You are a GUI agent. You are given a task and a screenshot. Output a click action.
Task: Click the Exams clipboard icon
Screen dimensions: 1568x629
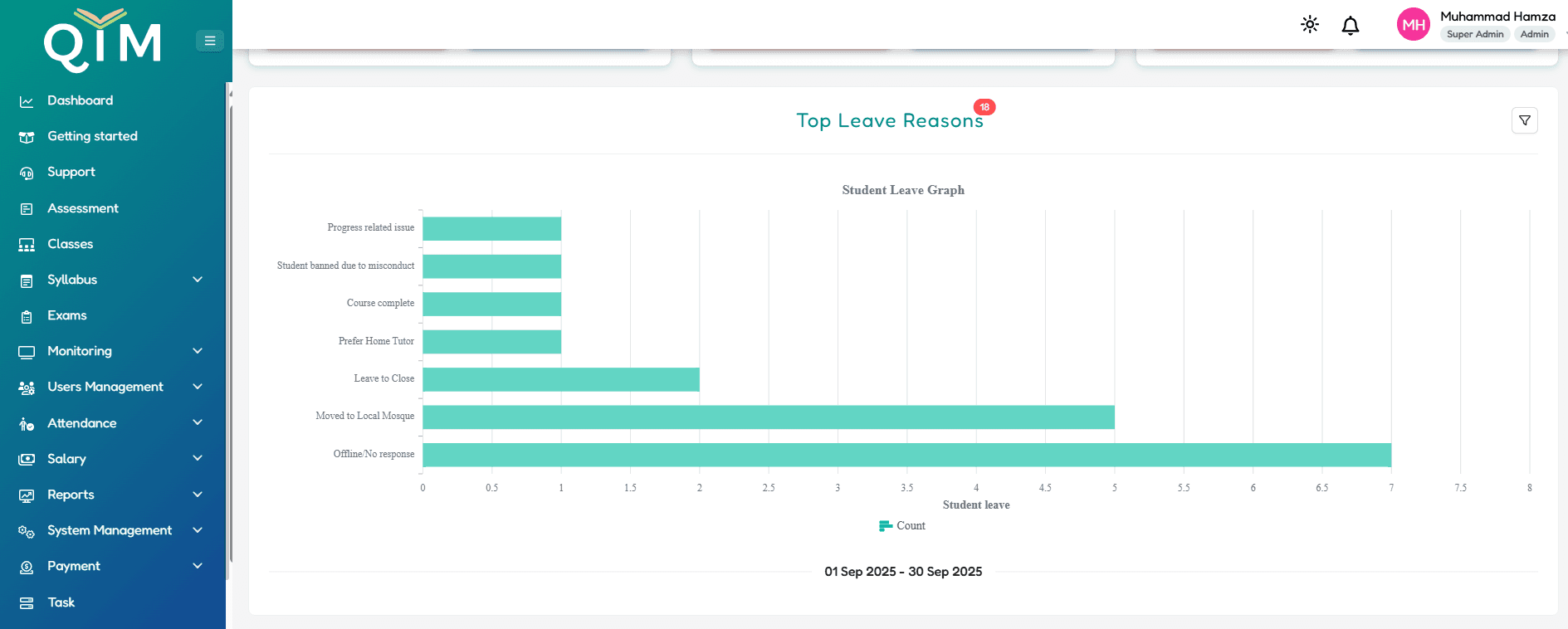tap(27, 316)
